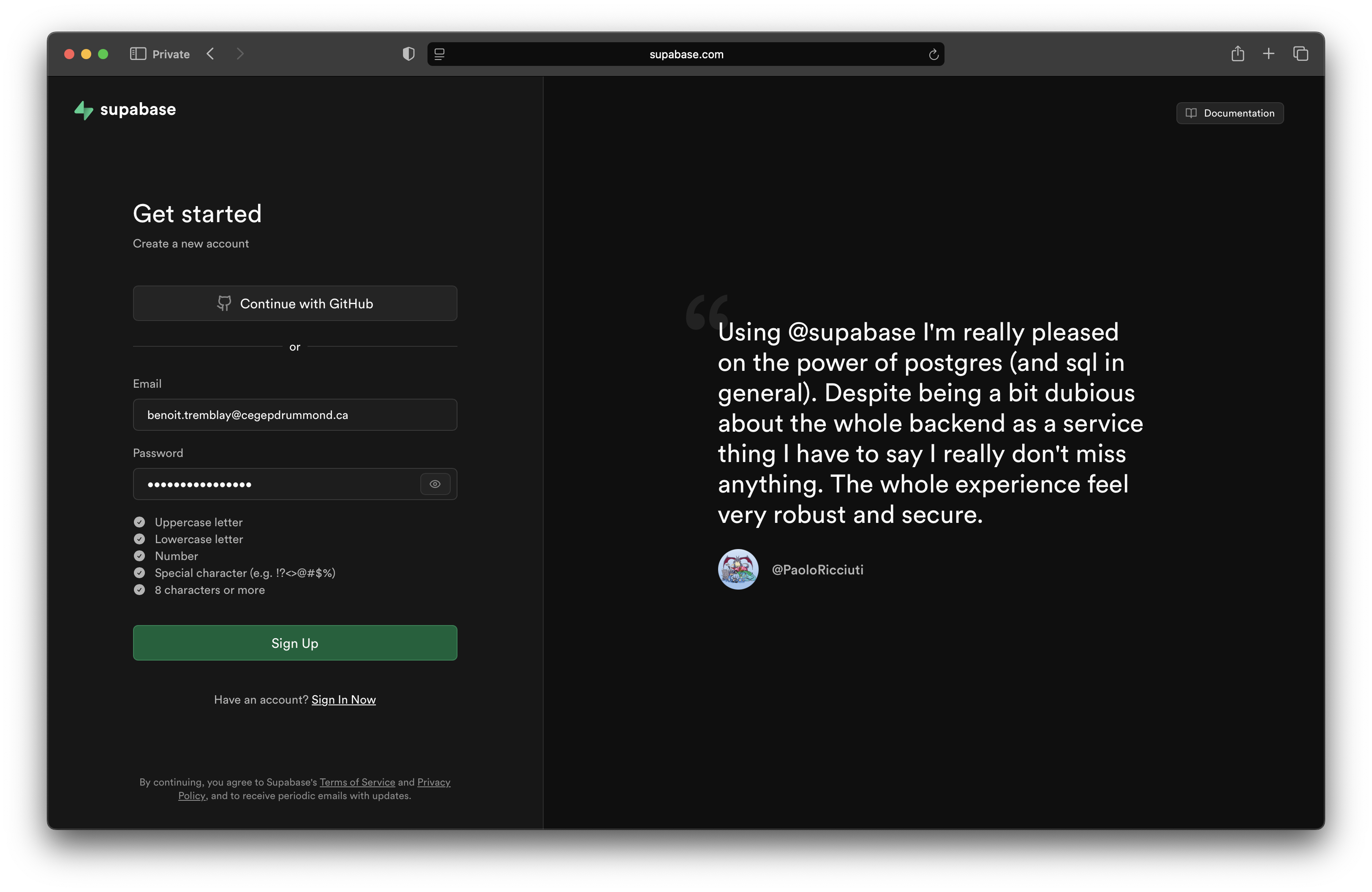Follow the Sign In Now link
This screenshot has height=892, width=1372.
coord(343,699)
